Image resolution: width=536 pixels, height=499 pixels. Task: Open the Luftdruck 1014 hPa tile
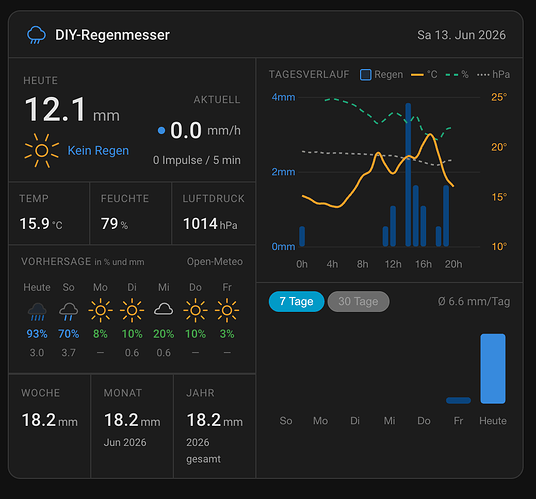[x=214, y=213]
